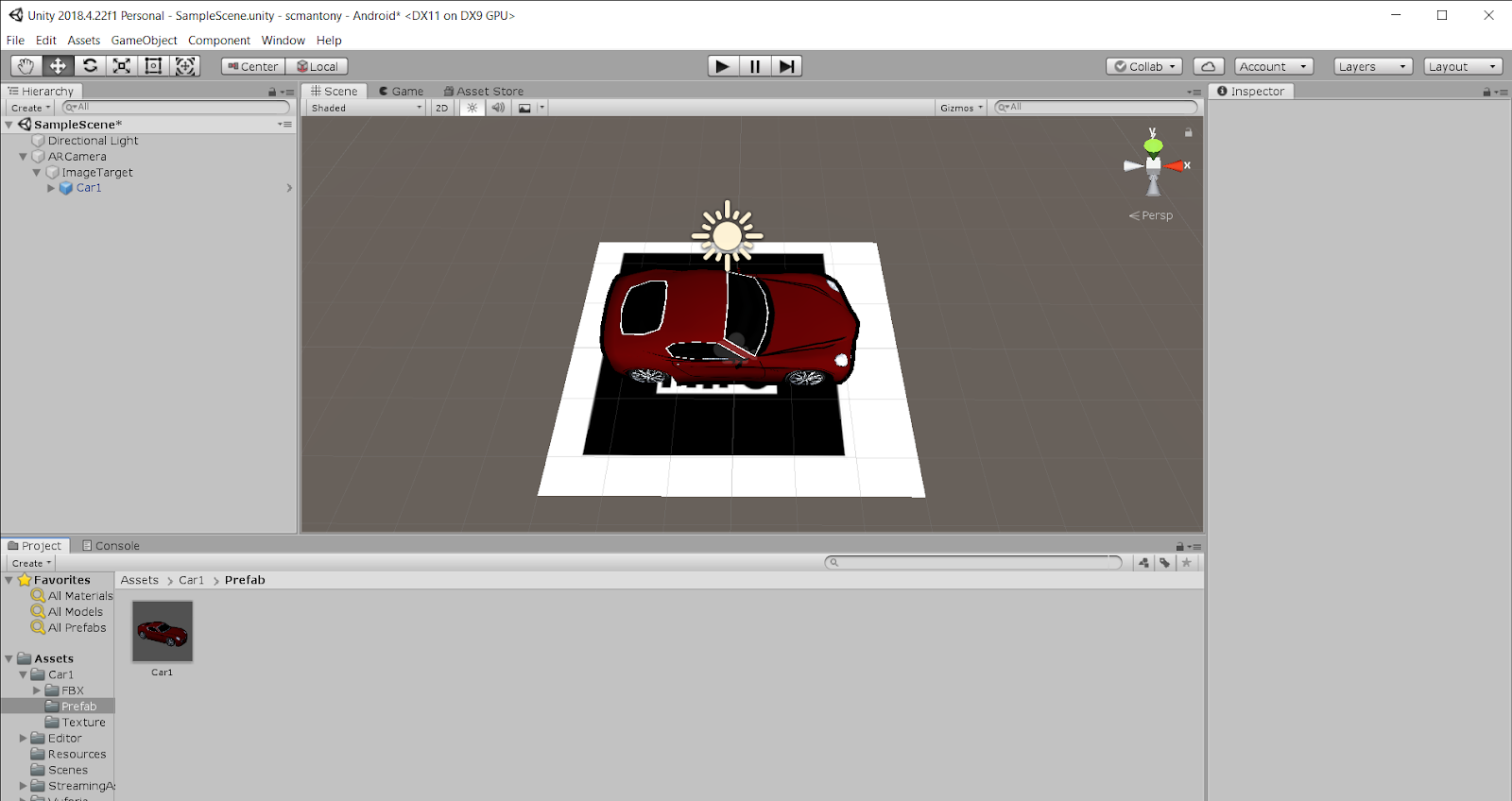Screen dimensions: 1512x801
Task: Switch to the Console tab
Action: pyautogui.click(x=111, y=546)
